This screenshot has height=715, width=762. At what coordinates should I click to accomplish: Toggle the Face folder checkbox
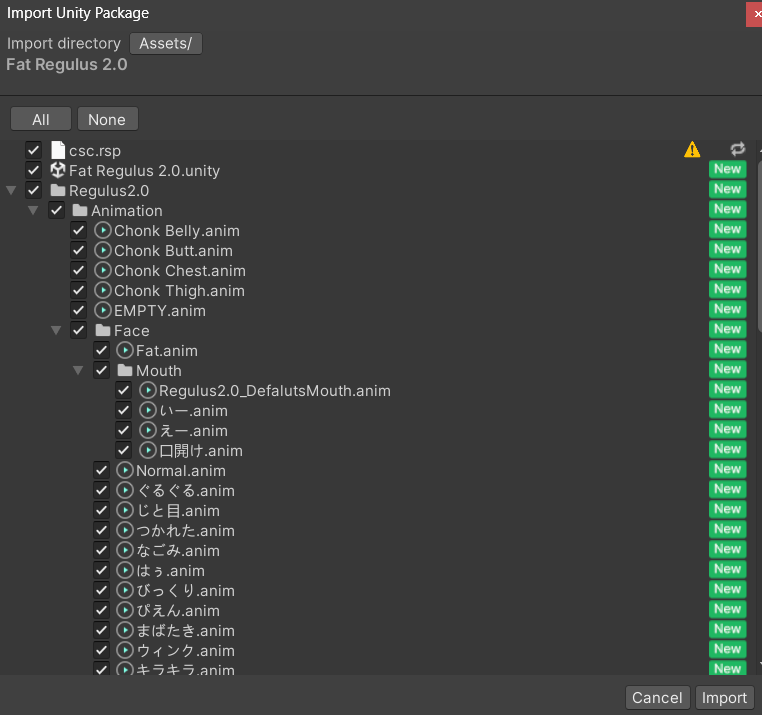tap(79, 330)
